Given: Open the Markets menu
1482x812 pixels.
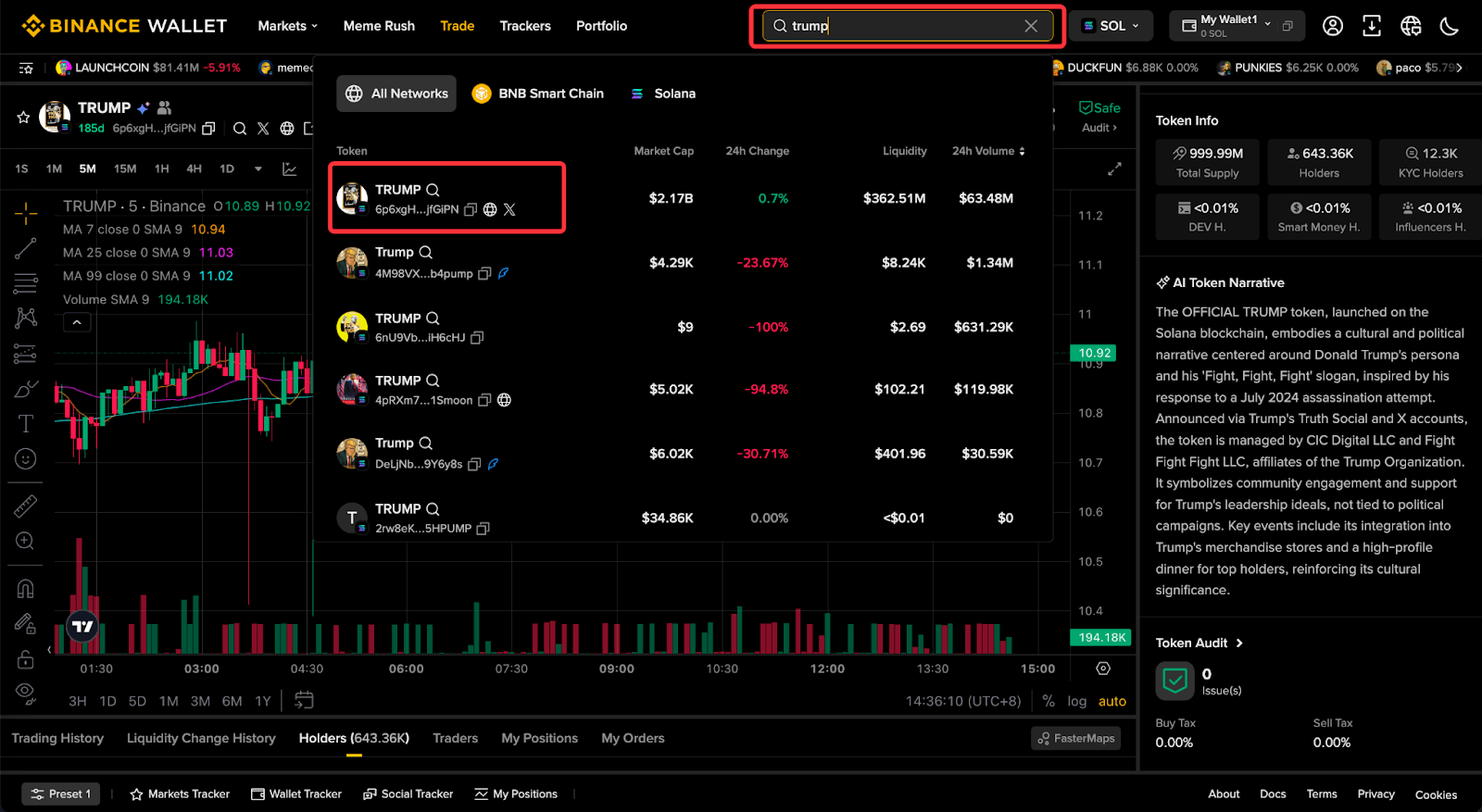Looking at the screenshot, I should 287,26.
